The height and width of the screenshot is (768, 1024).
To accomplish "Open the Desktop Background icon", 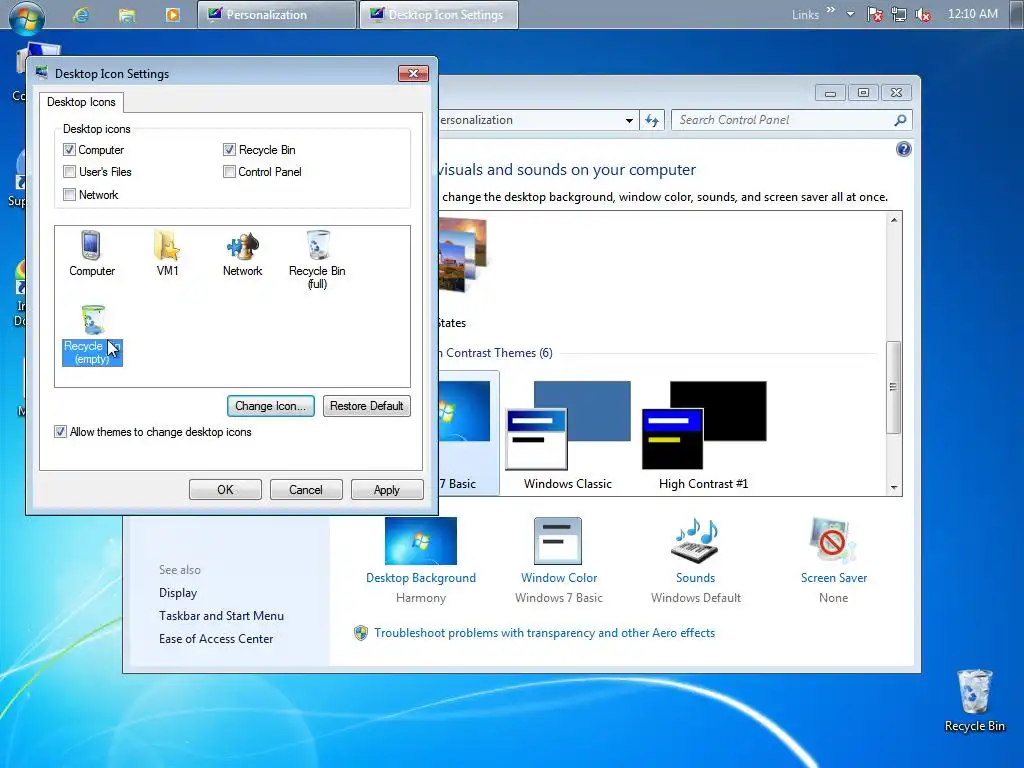I will pos(421,541).
